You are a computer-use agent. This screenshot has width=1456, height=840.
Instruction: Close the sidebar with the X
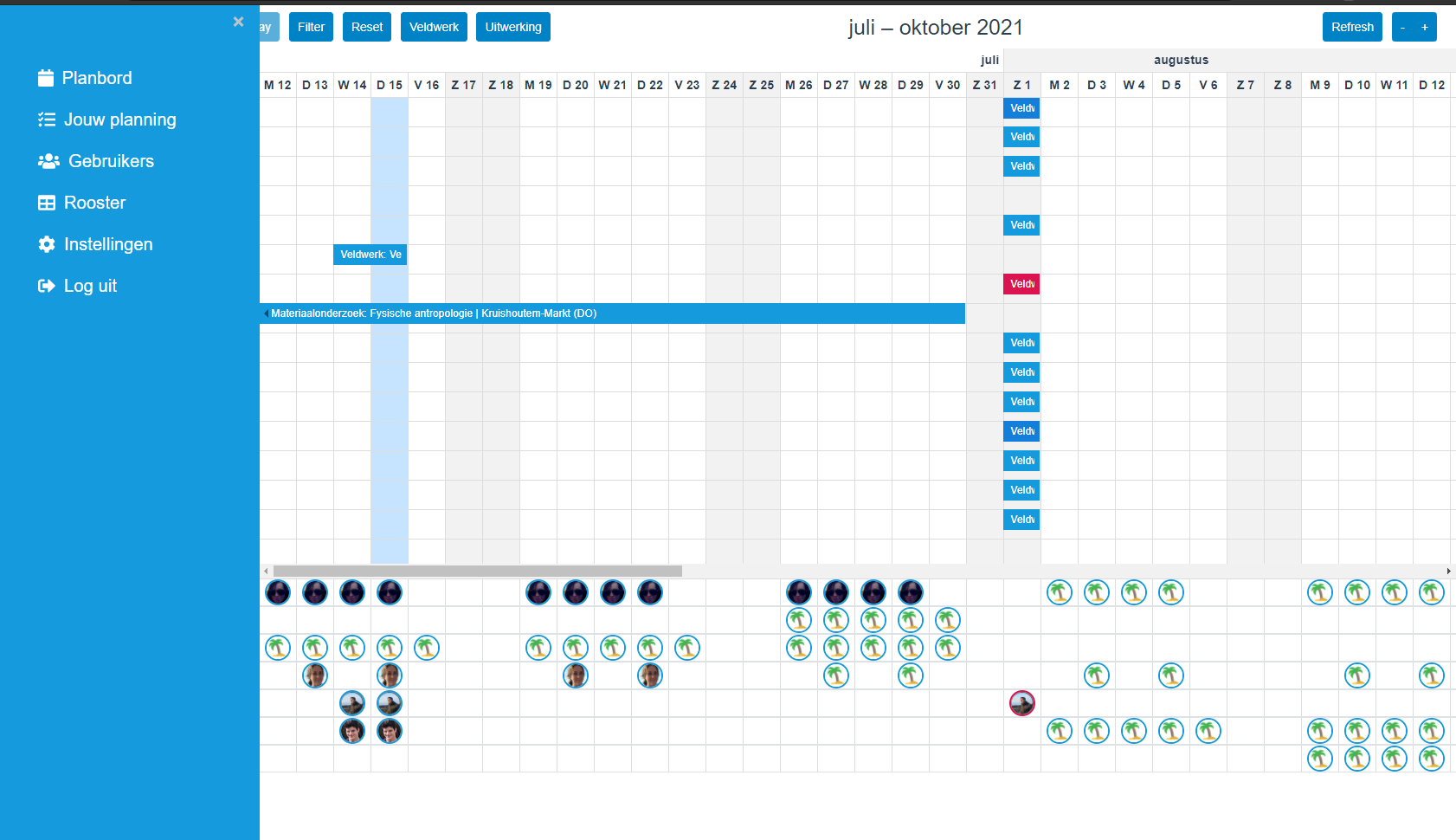click(x=238, y=22)
